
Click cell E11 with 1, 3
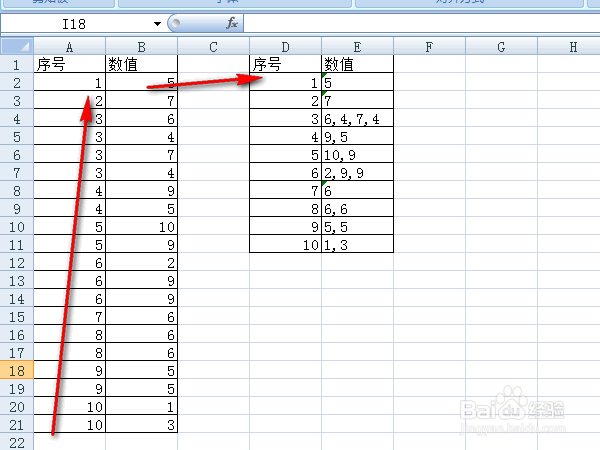[357, 244]
